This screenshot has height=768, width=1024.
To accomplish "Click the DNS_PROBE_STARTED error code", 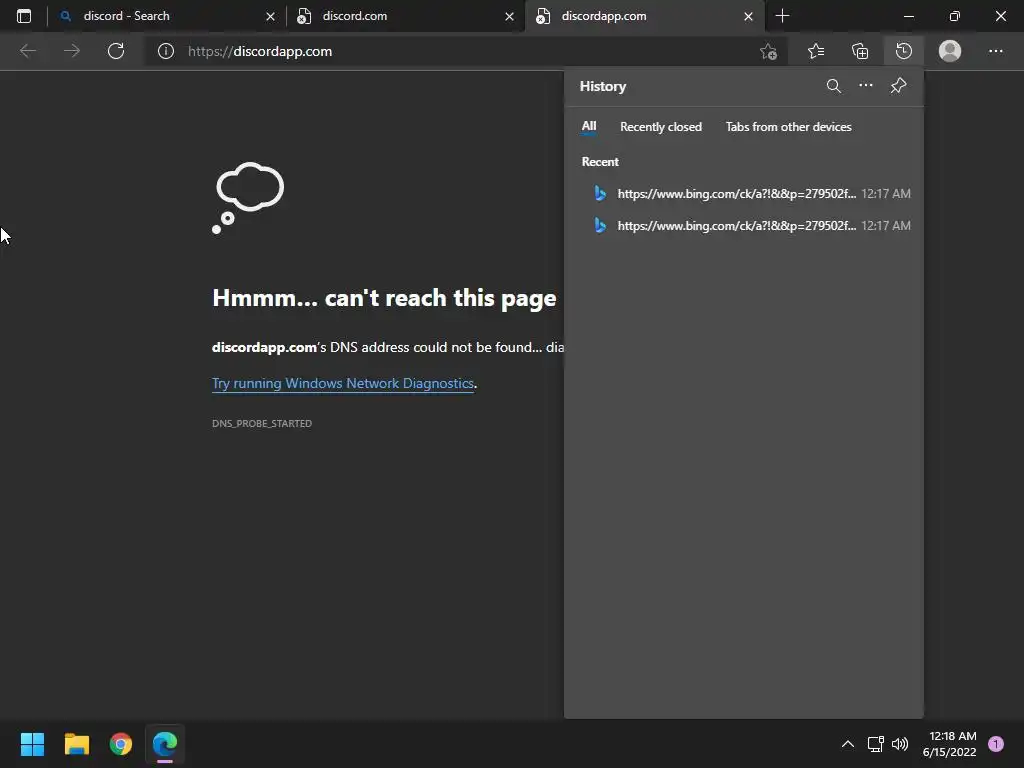I will click(x=262, y=423).
